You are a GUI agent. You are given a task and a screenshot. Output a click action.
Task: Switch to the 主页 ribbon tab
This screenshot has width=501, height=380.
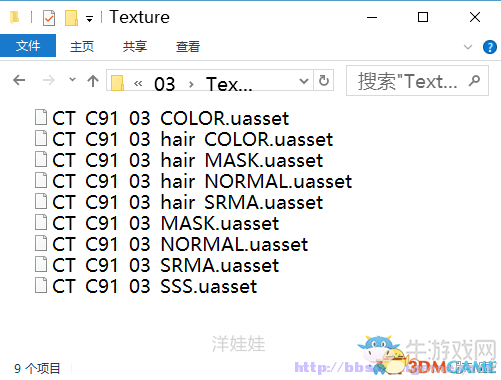82,46
